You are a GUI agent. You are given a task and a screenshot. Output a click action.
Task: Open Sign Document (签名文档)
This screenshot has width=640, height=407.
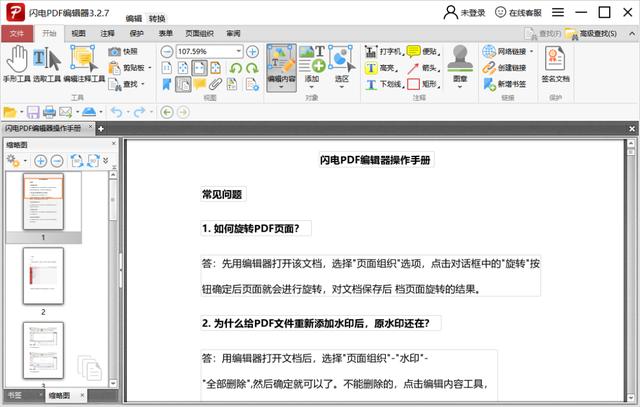(555, 64)
